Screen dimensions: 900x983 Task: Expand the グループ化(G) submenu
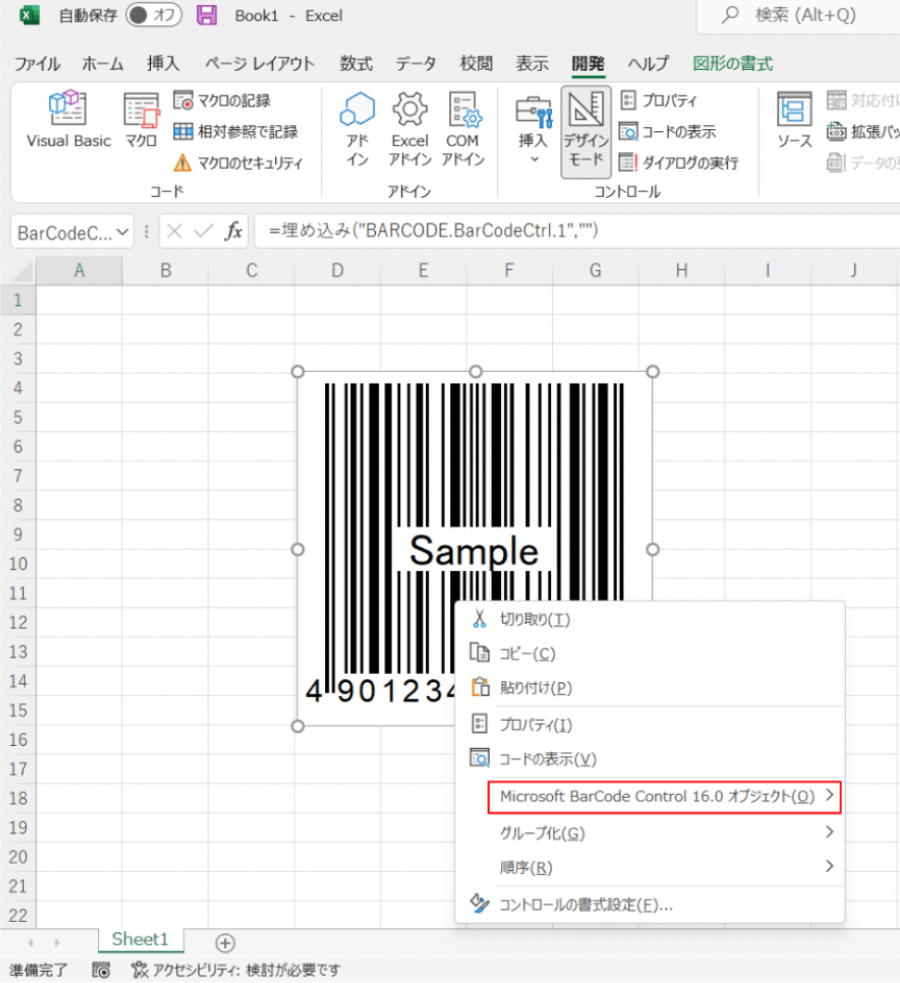[650, 833]
